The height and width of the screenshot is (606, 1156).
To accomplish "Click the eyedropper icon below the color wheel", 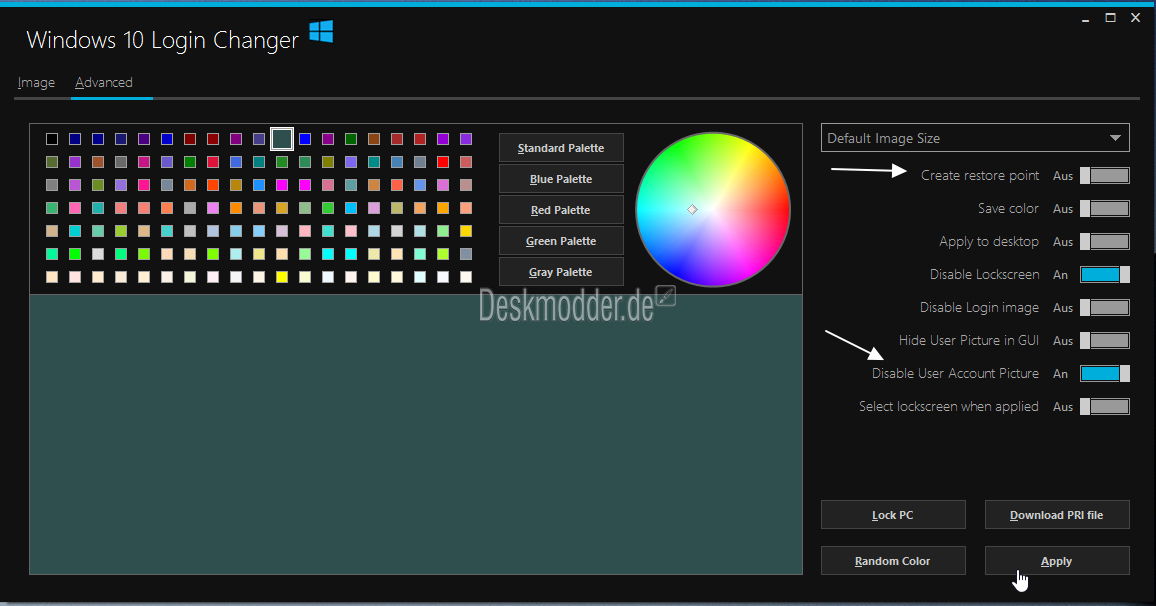I will 666,296.
